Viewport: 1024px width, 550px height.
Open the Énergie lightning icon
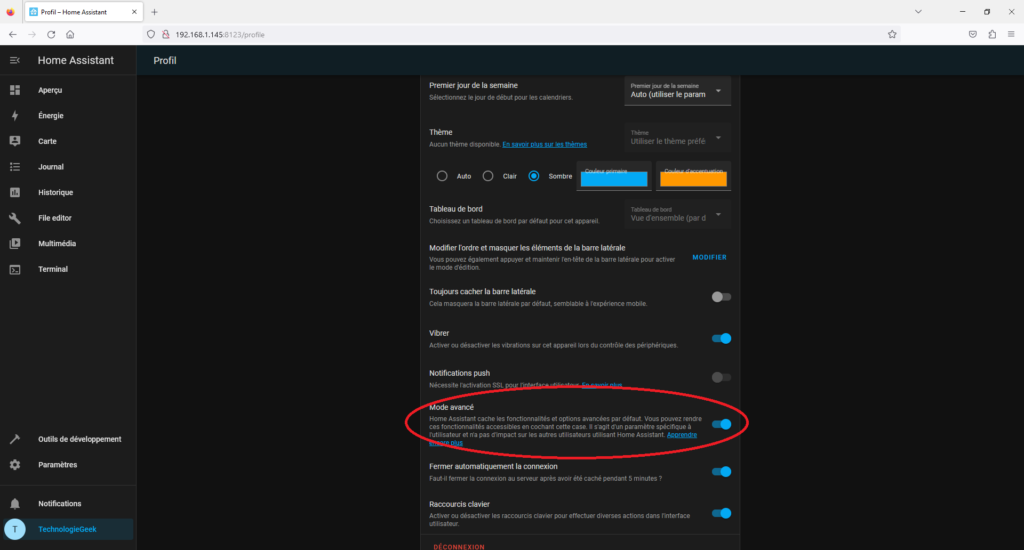(15, 116)
